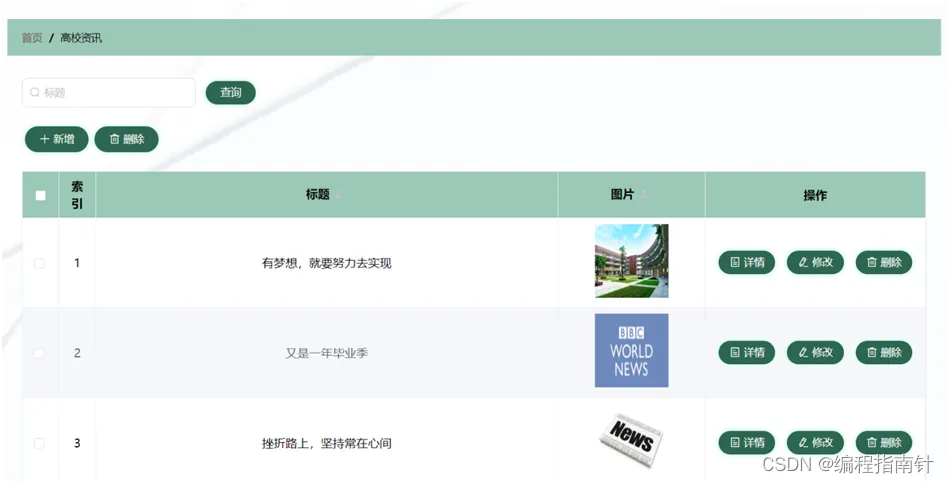Click the newspaper News thumbnail in row 3
Viewport: 949px width, 483px height.
coord(631,440)
